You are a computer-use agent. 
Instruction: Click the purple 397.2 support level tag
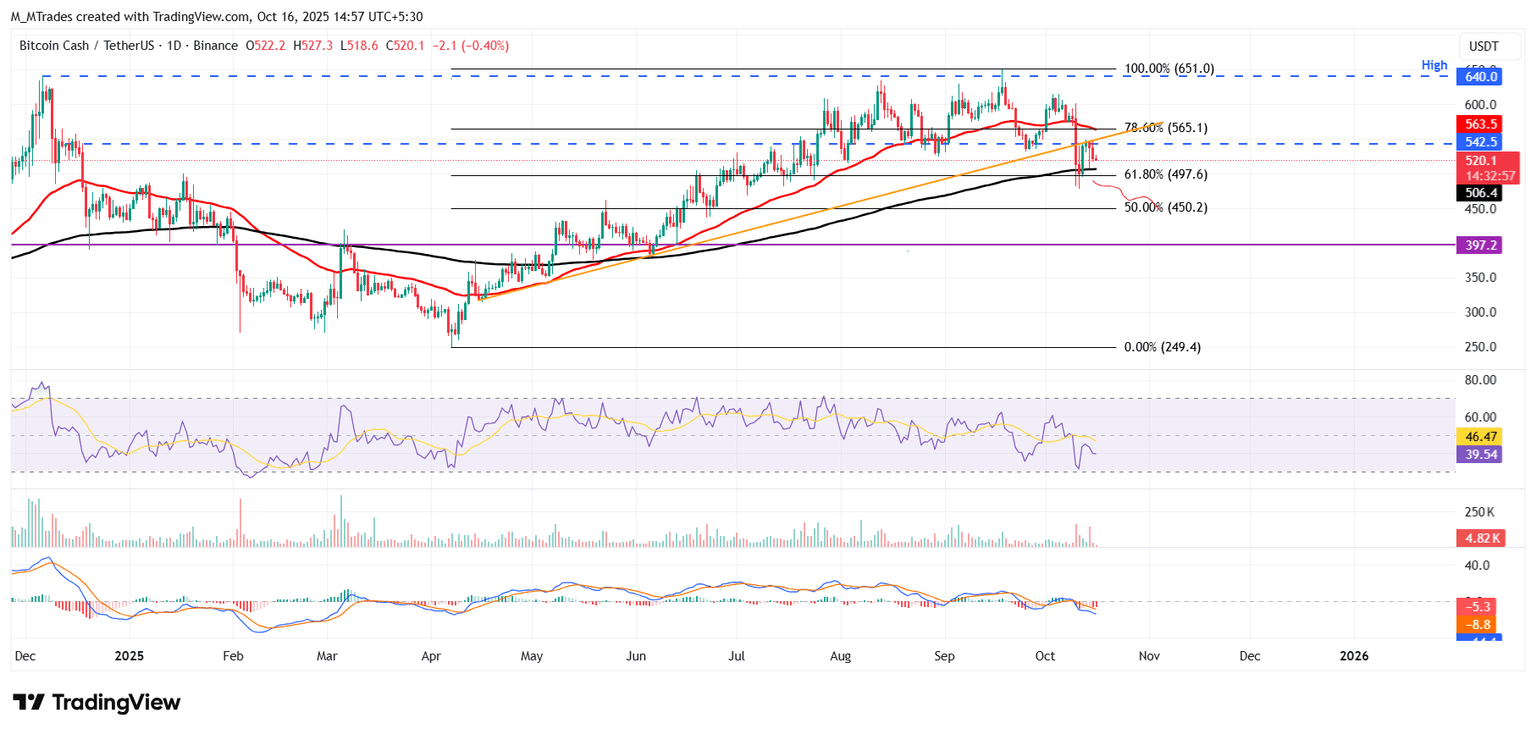pyautogui.click(x=1480, y=244)
